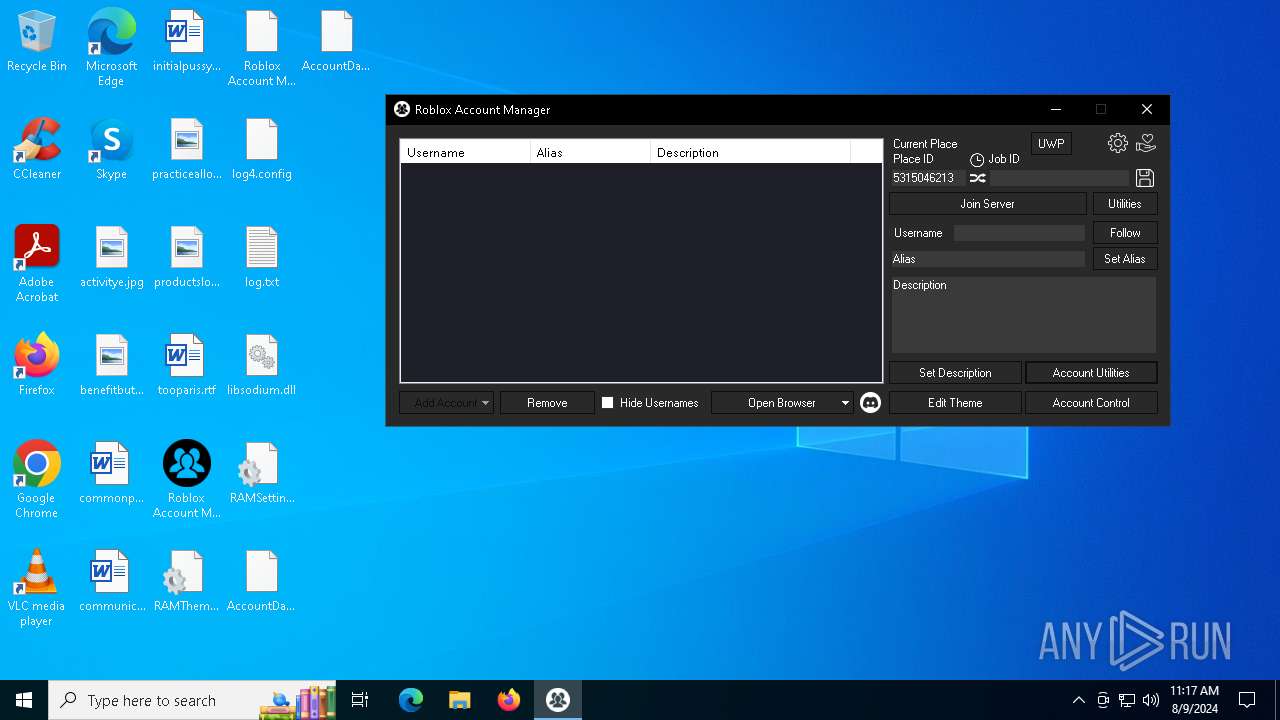Viewport: 1280px width, 720px height.
Task: Select the Roblox Account Manager desktop app icon
Action: click(x=186, y=480)
